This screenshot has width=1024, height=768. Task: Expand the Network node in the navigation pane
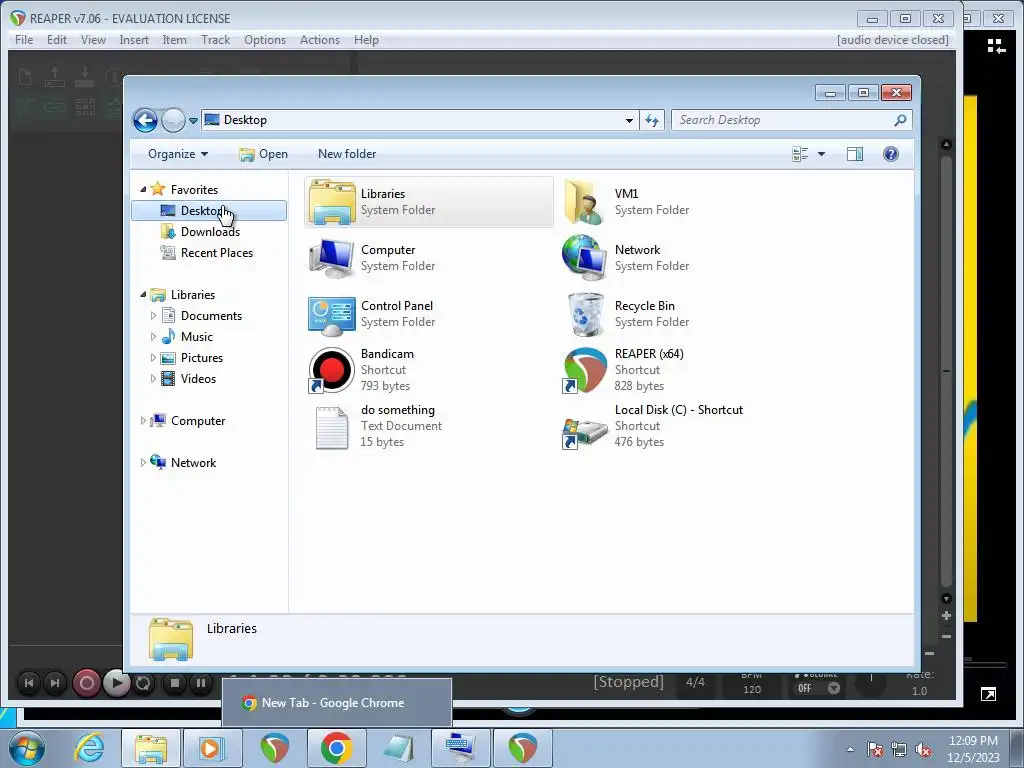pyautogui.click(x=143, y=463)
